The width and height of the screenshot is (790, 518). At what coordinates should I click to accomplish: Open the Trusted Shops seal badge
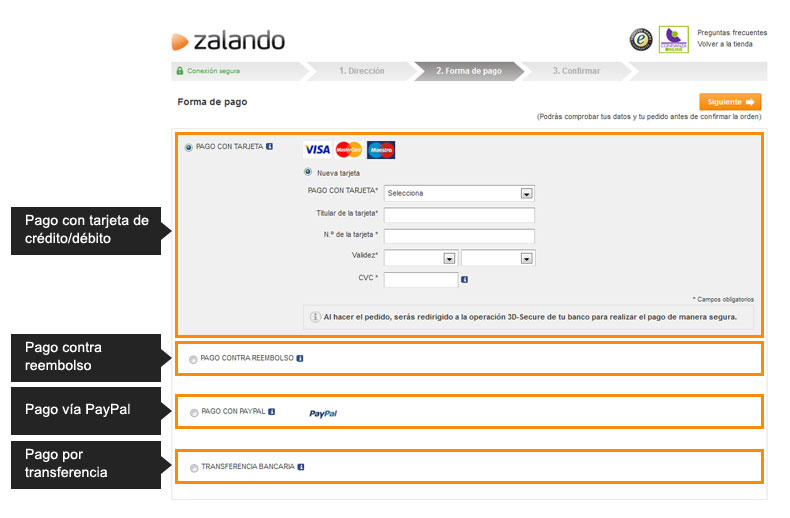641,39
